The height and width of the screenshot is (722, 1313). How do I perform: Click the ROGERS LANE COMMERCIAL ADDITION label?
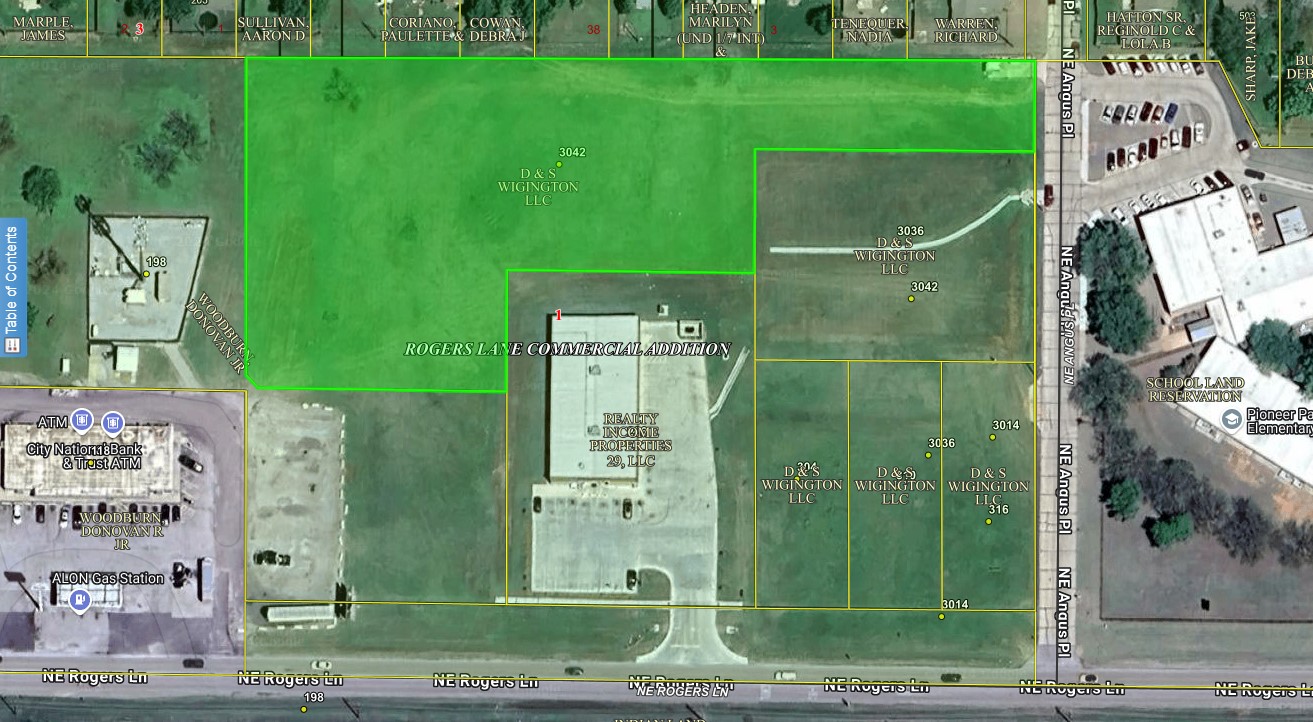pyautogui.click(x=567, y=349)
